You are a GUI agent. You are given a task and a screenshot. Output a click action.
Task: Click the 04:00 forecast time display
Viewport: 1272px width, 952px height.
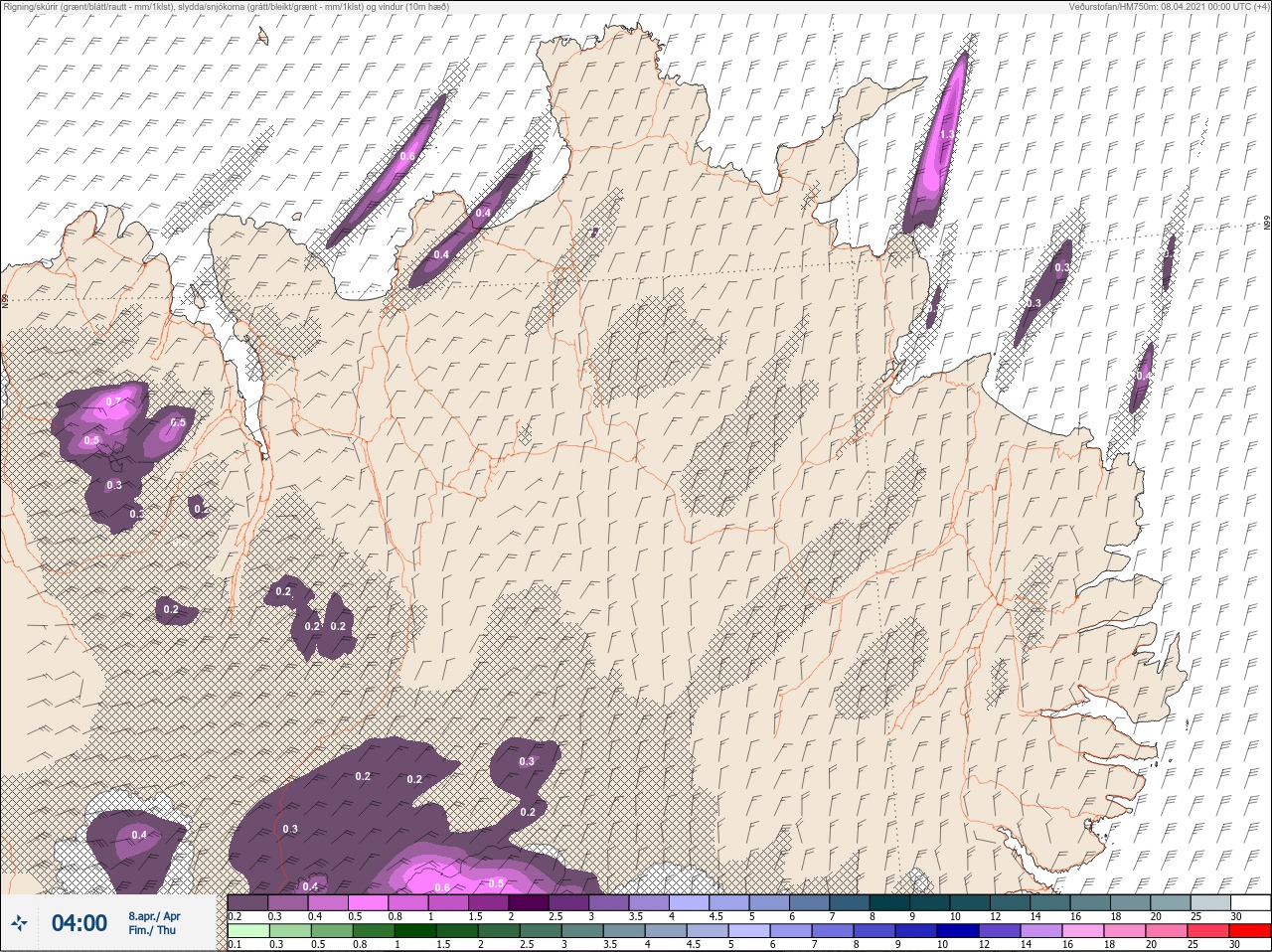[x=79, y=923]
